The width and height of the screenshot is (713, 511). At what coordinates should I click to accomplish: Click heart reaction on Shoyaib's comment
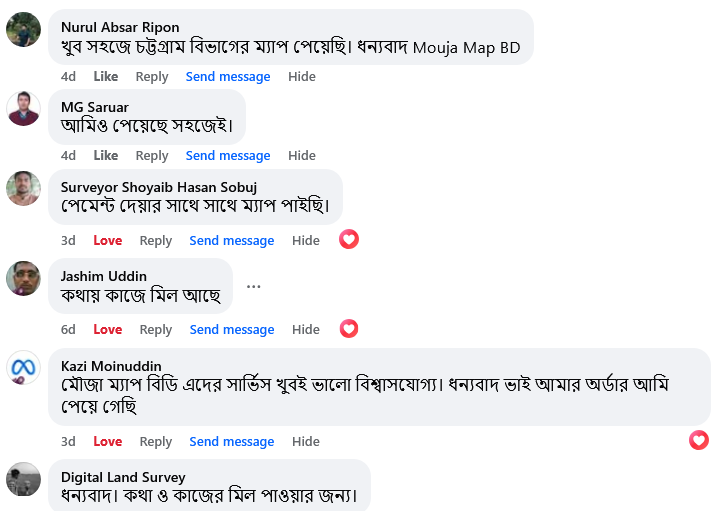(x=348, y=239)
